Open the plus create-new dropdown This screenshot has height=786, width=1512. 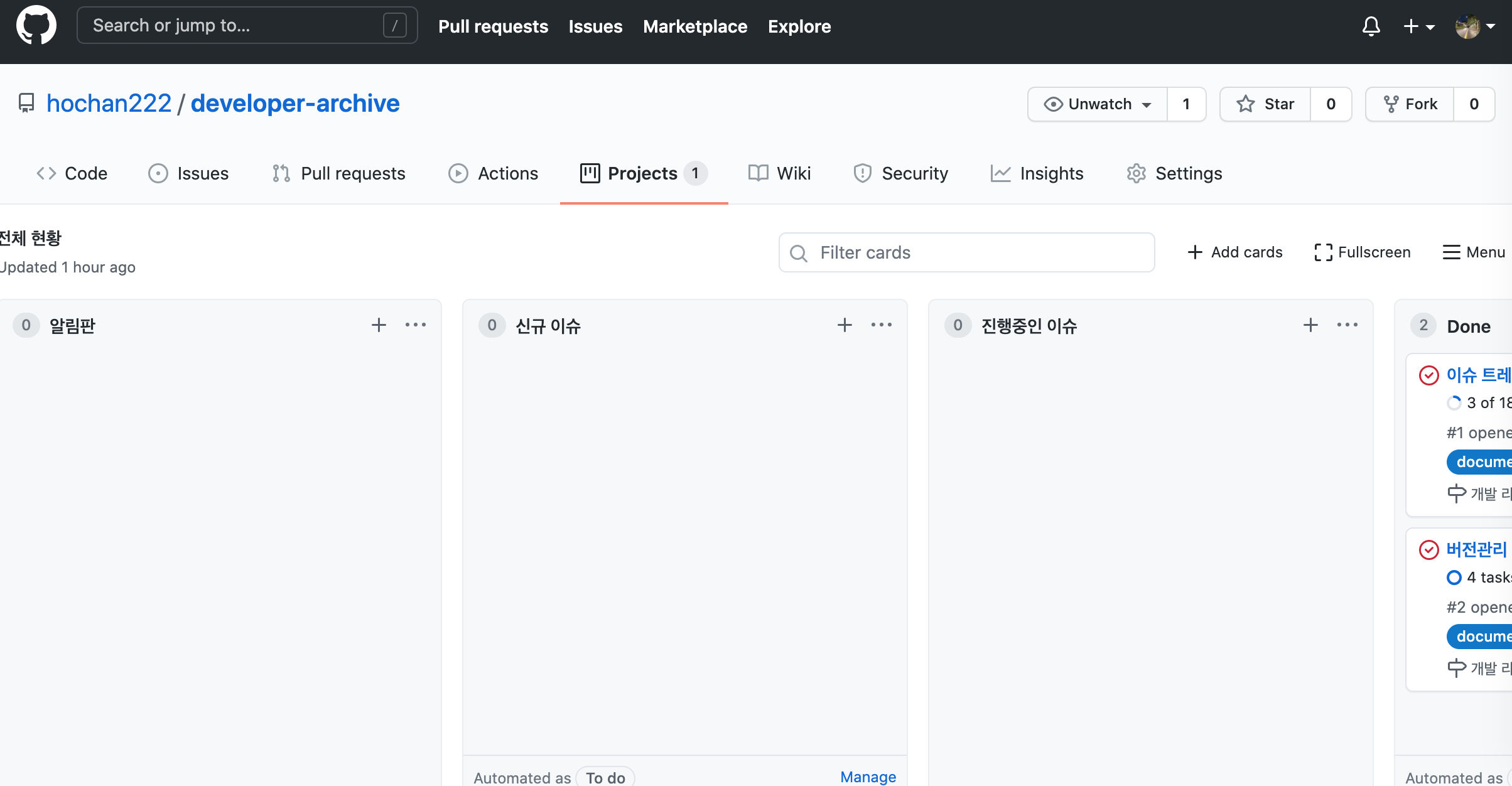click(1418, 26)
